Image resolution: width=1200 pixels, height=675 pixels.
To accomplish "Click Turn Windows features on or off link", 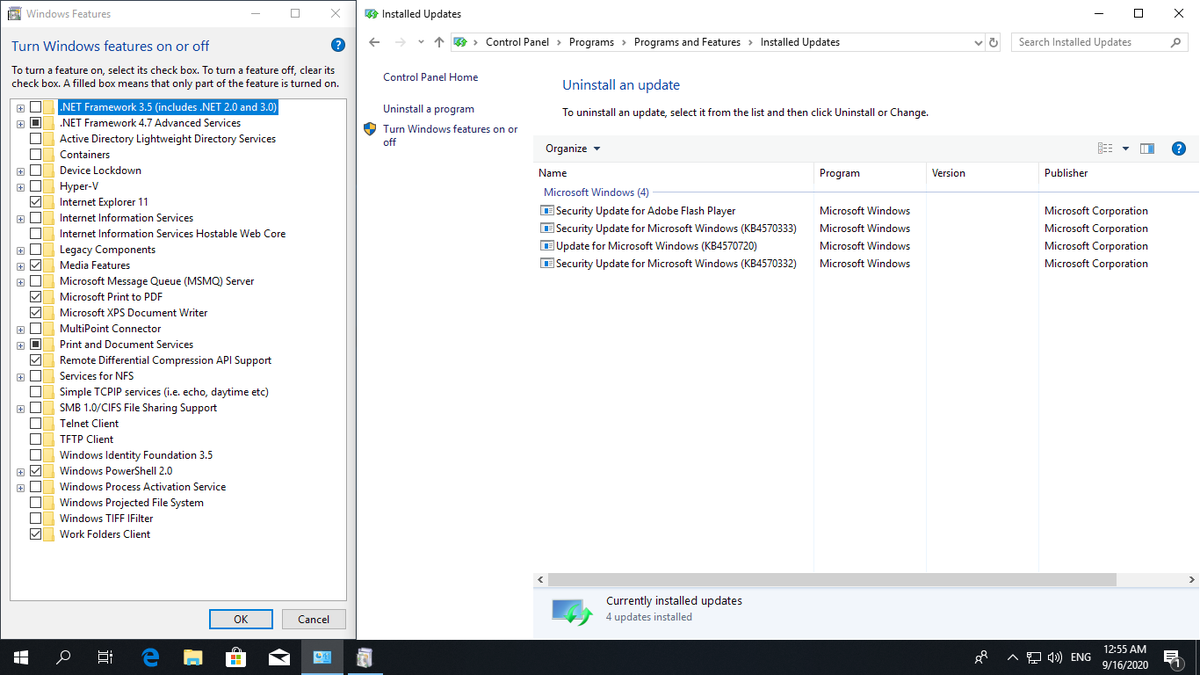I will coord(450,135).
